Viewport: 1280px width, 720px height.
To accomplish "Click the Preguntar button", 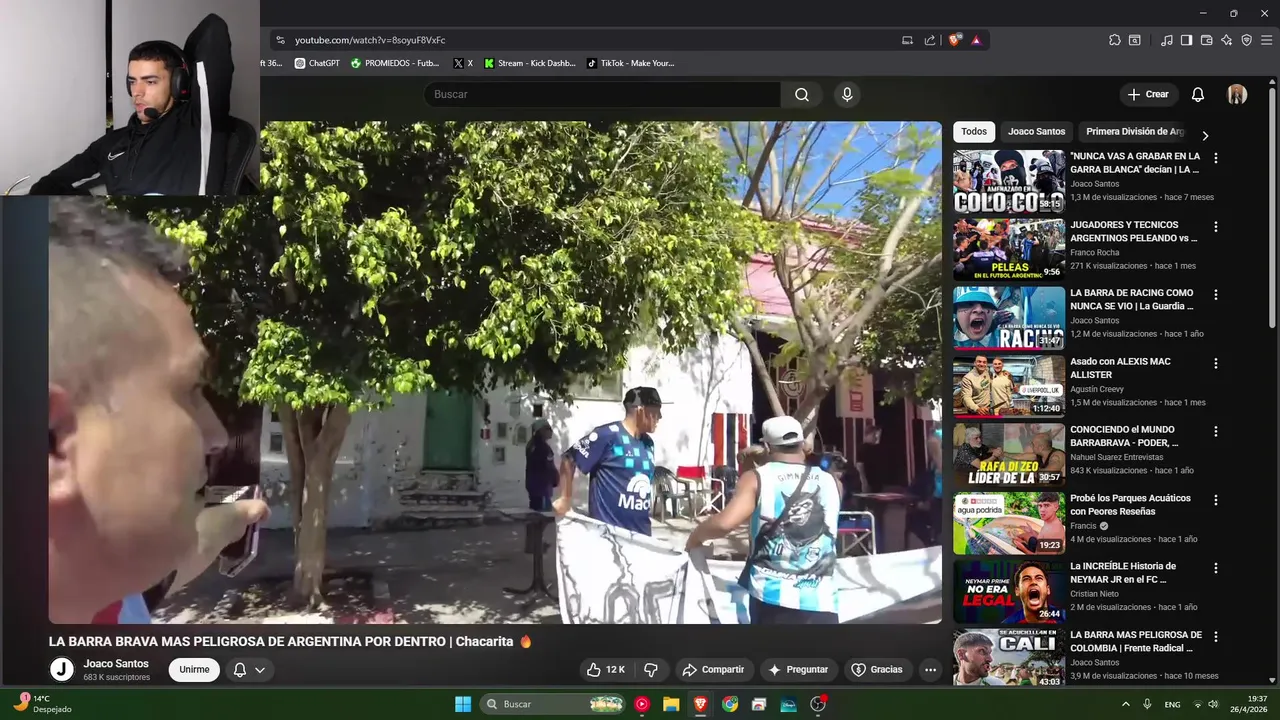I will tap(798, 670).
